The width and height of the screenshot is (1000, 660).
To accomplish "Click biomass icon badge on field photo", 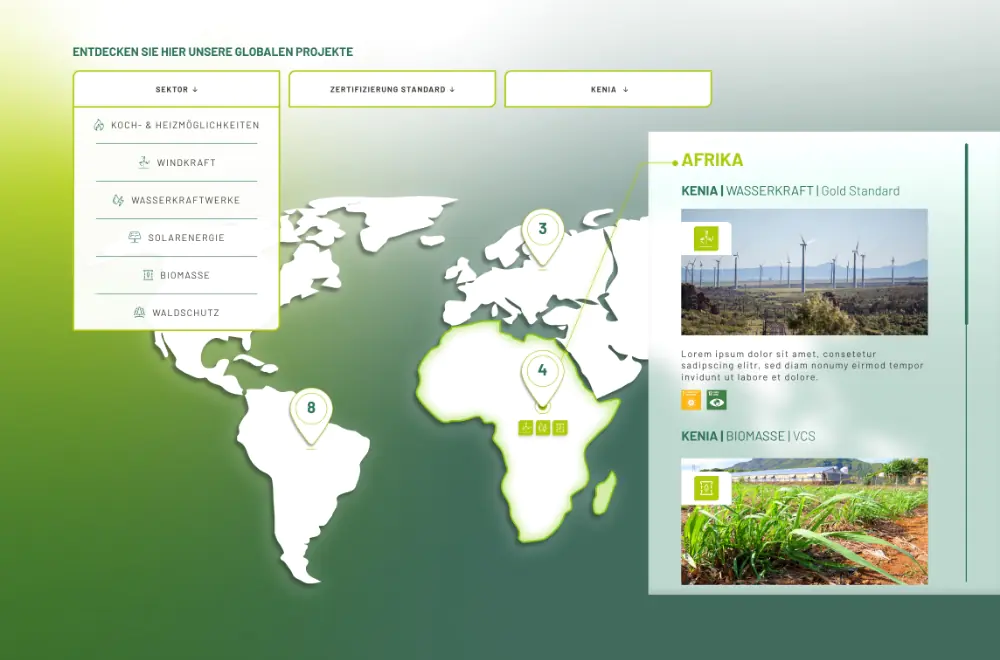I will (706, 488).
